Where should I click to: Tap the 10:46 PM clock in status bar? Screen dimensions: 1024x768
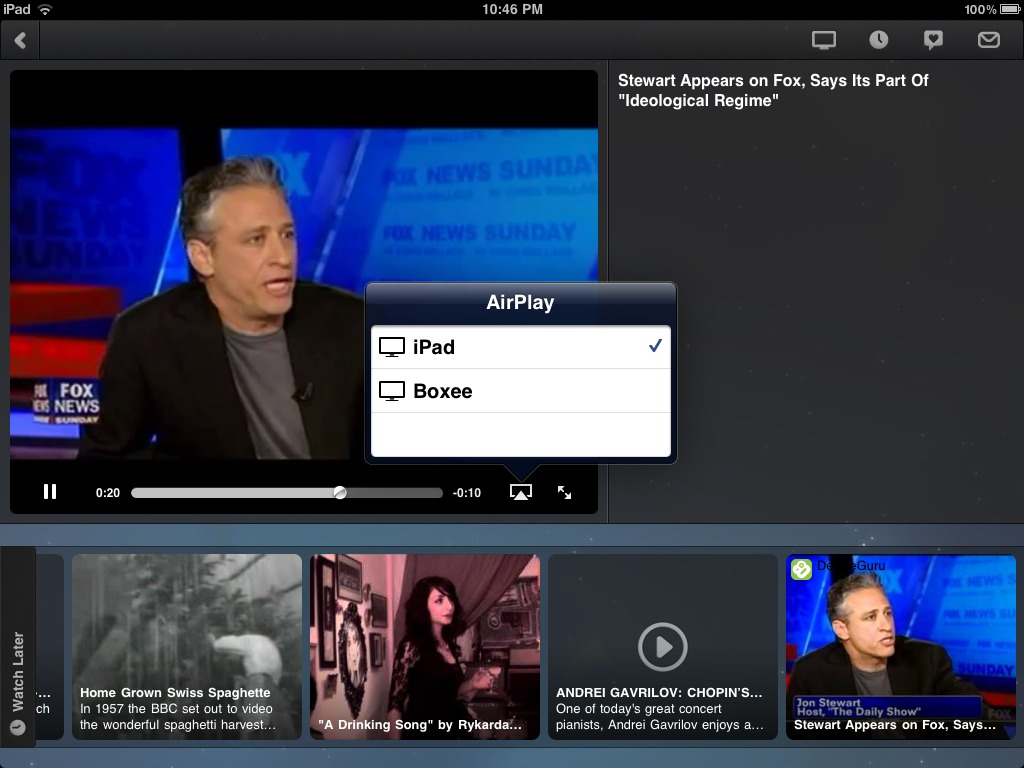coord(512,9)
